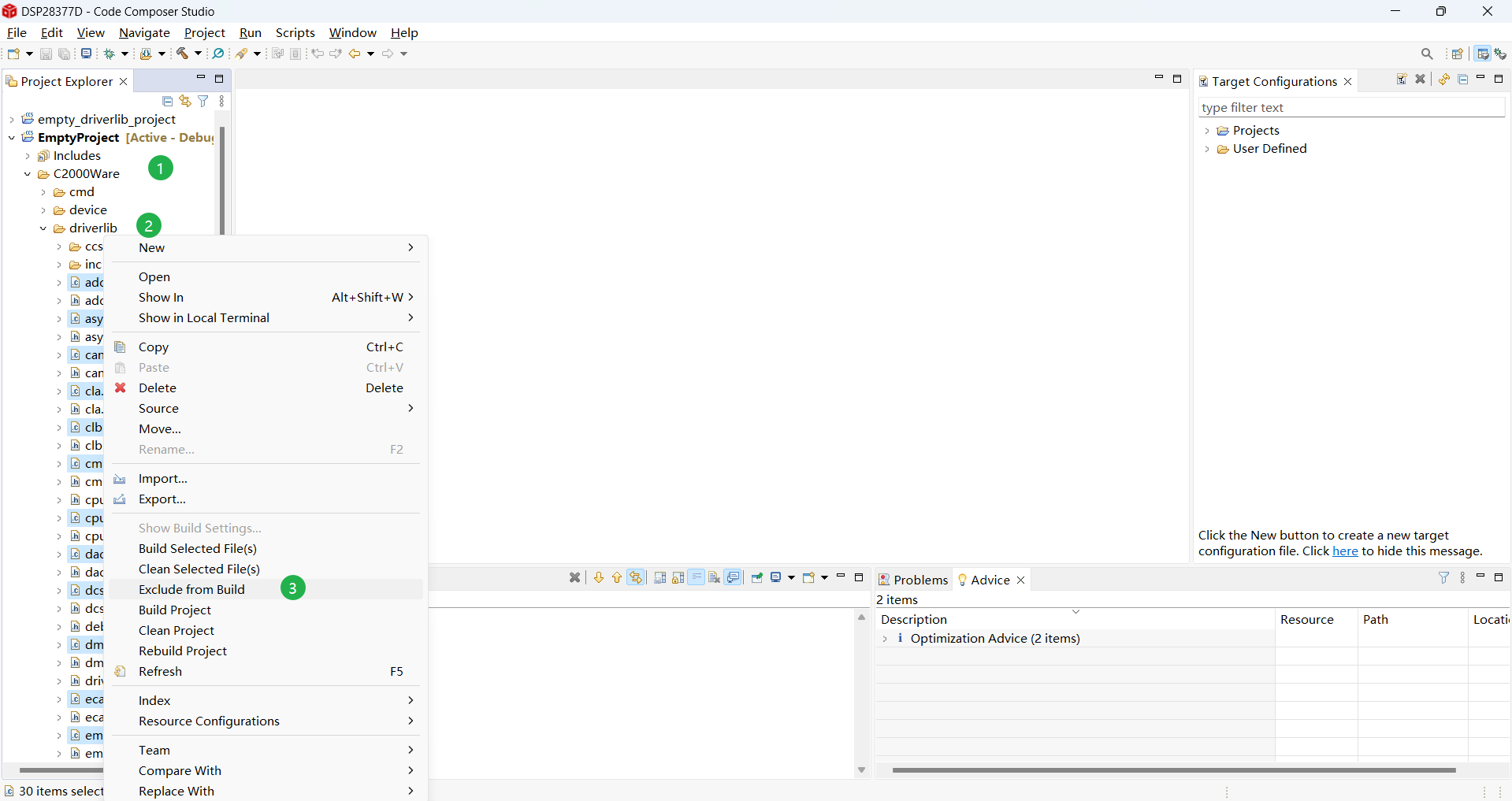Open the Scripts menu
This screenshot has width=1512, height=801.
tap(295, 32)
